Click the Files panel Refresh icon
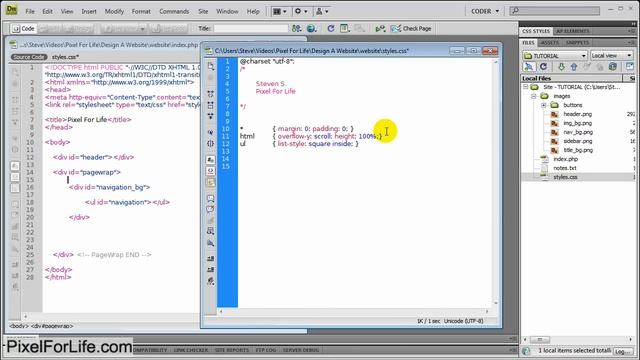 click(543, 67)
